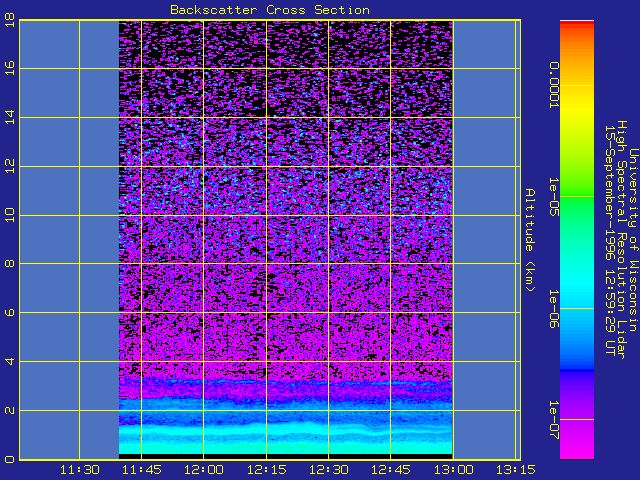Click the 'Altitude (km)' axis title

tap(529, 240)
